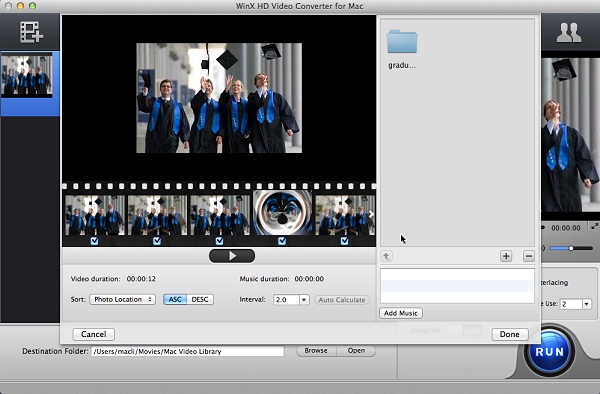The image size is (600, 394).
Task: Expand the Interval value dropdown
Action: [304, 300]
